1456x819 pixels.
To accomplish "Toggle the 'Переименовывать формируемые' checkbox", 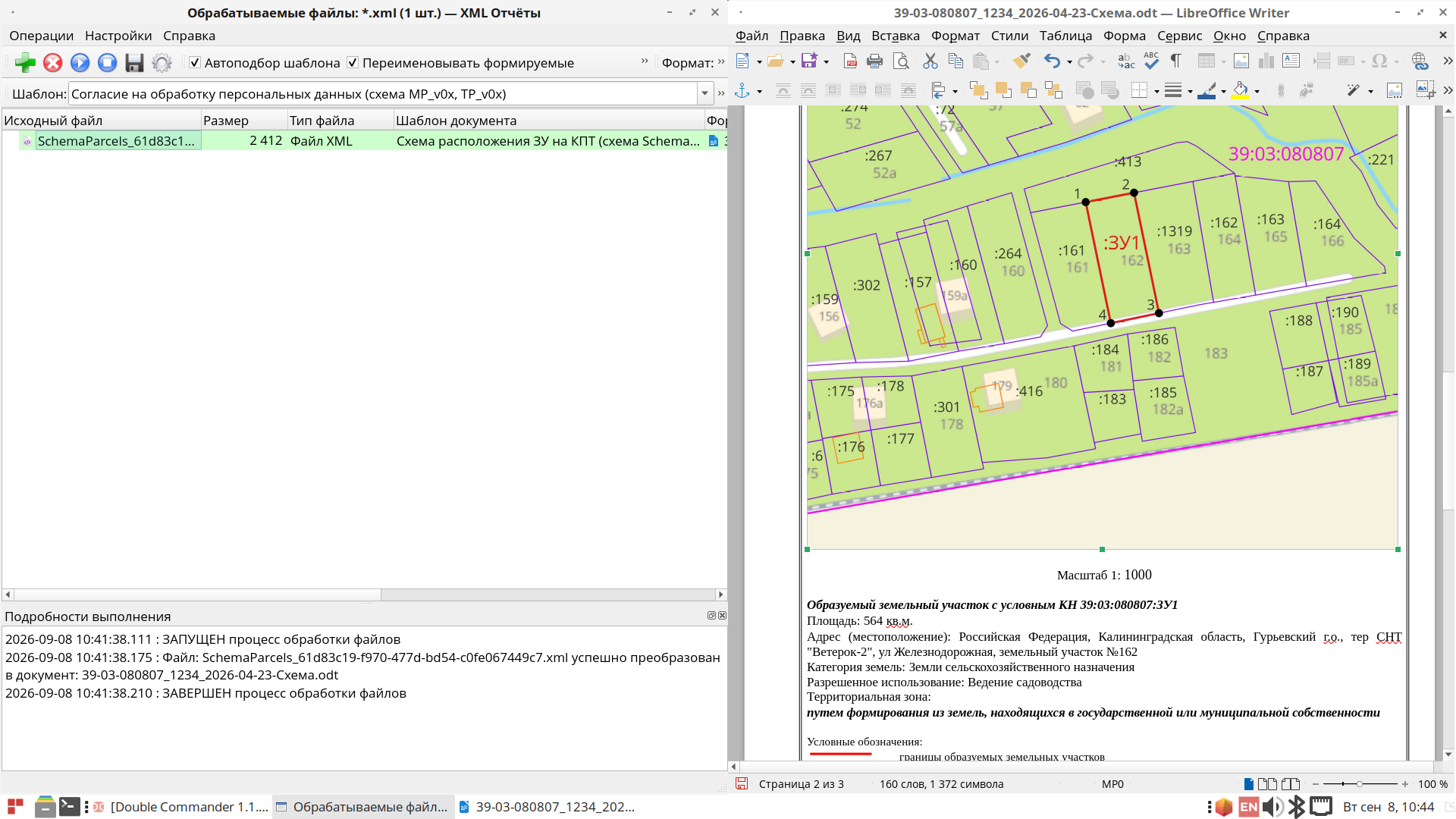I will 353,62.
